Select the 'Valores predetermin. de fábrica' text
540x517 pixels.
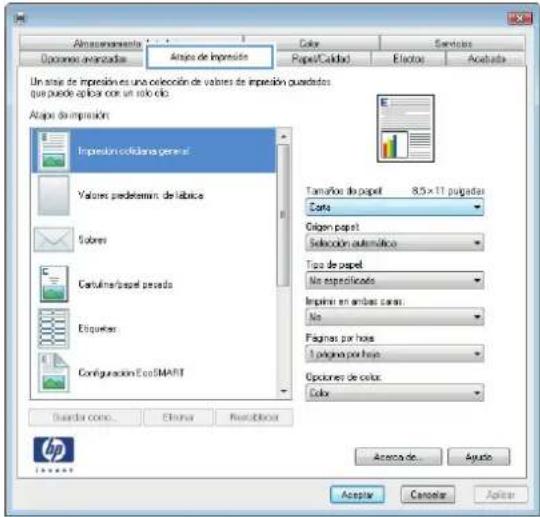pos(141,195)
